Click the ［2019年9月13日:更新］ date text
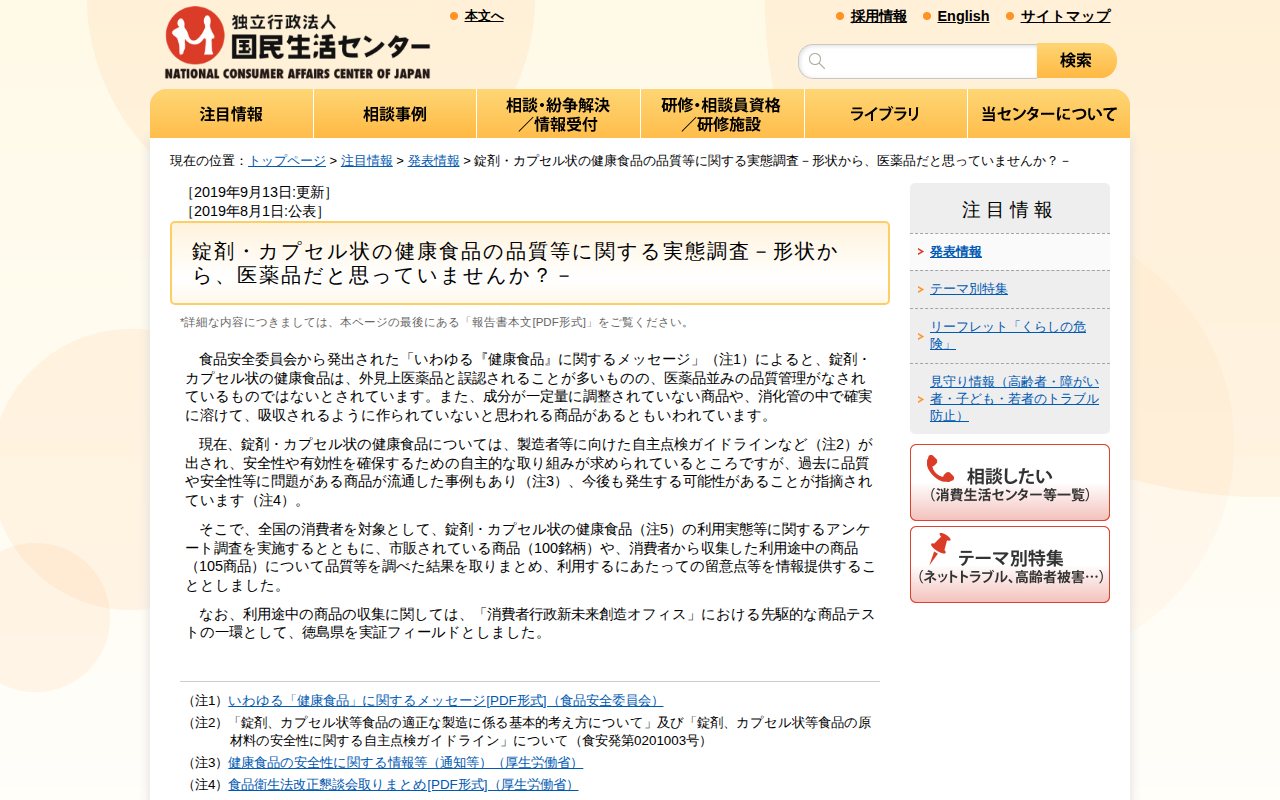Screen dimensions: 1280x800 (x=258, y=192)
